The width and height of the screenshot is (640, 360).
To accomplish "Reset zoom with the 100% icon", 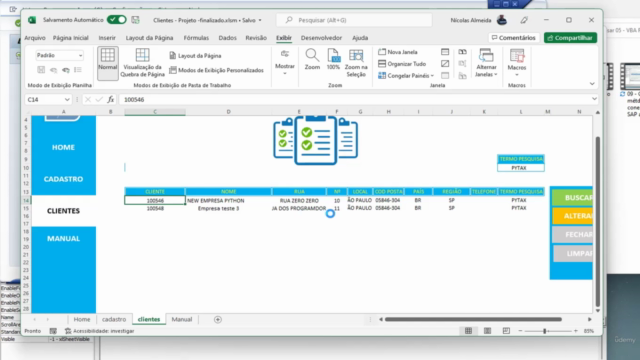I will (333, 60).
